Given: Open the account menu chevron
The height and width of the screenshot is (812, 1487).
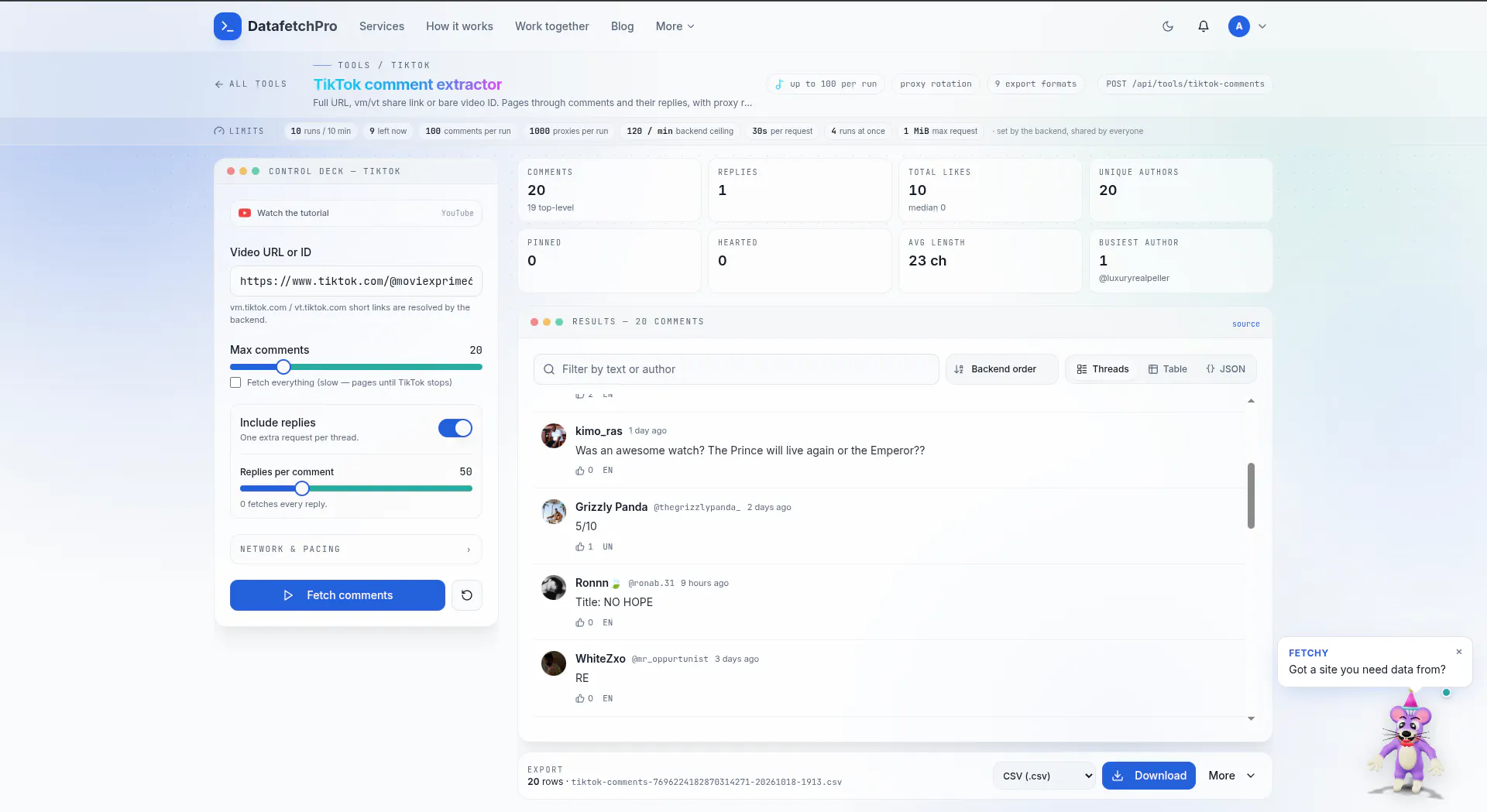Looking at the screenshot, I should pos(1262,26).
